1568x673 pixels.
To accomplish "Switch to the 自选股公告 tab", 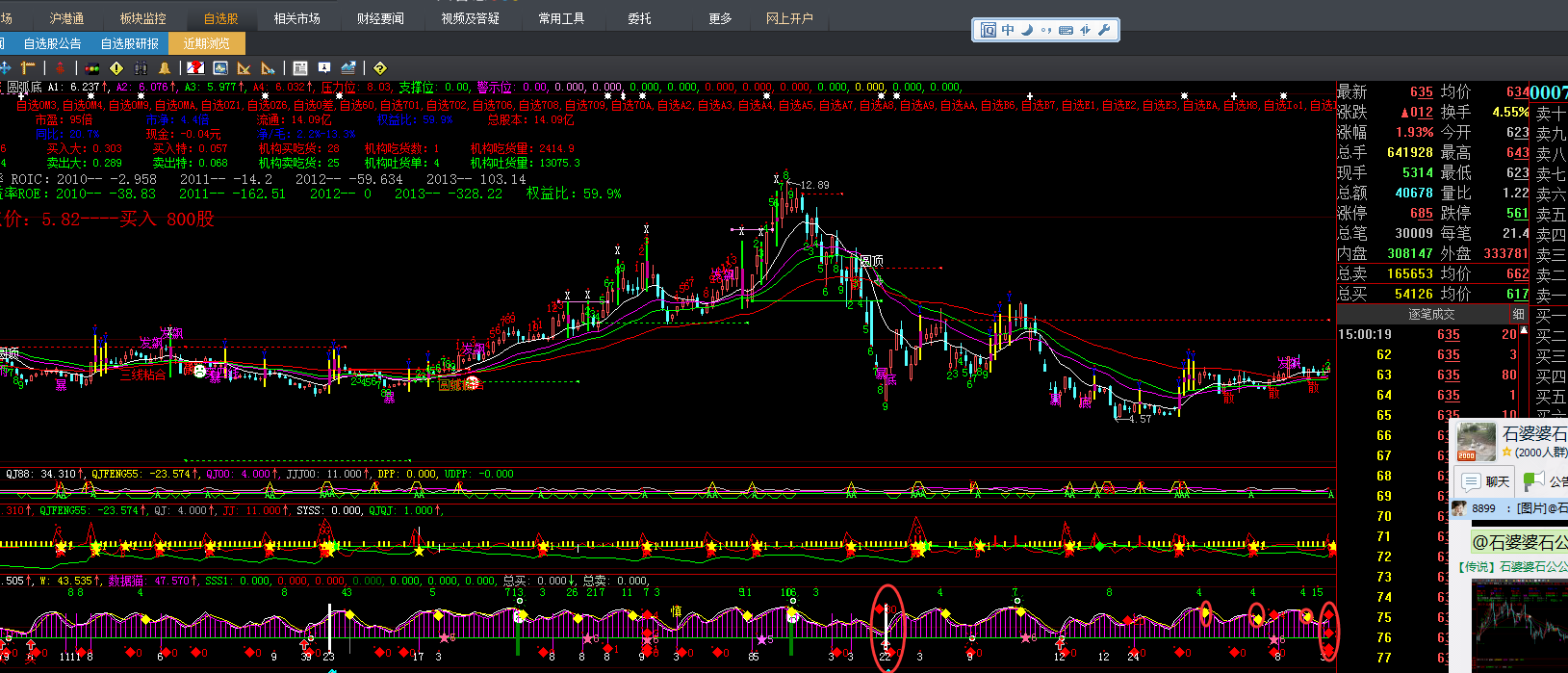I will [52, 43].
